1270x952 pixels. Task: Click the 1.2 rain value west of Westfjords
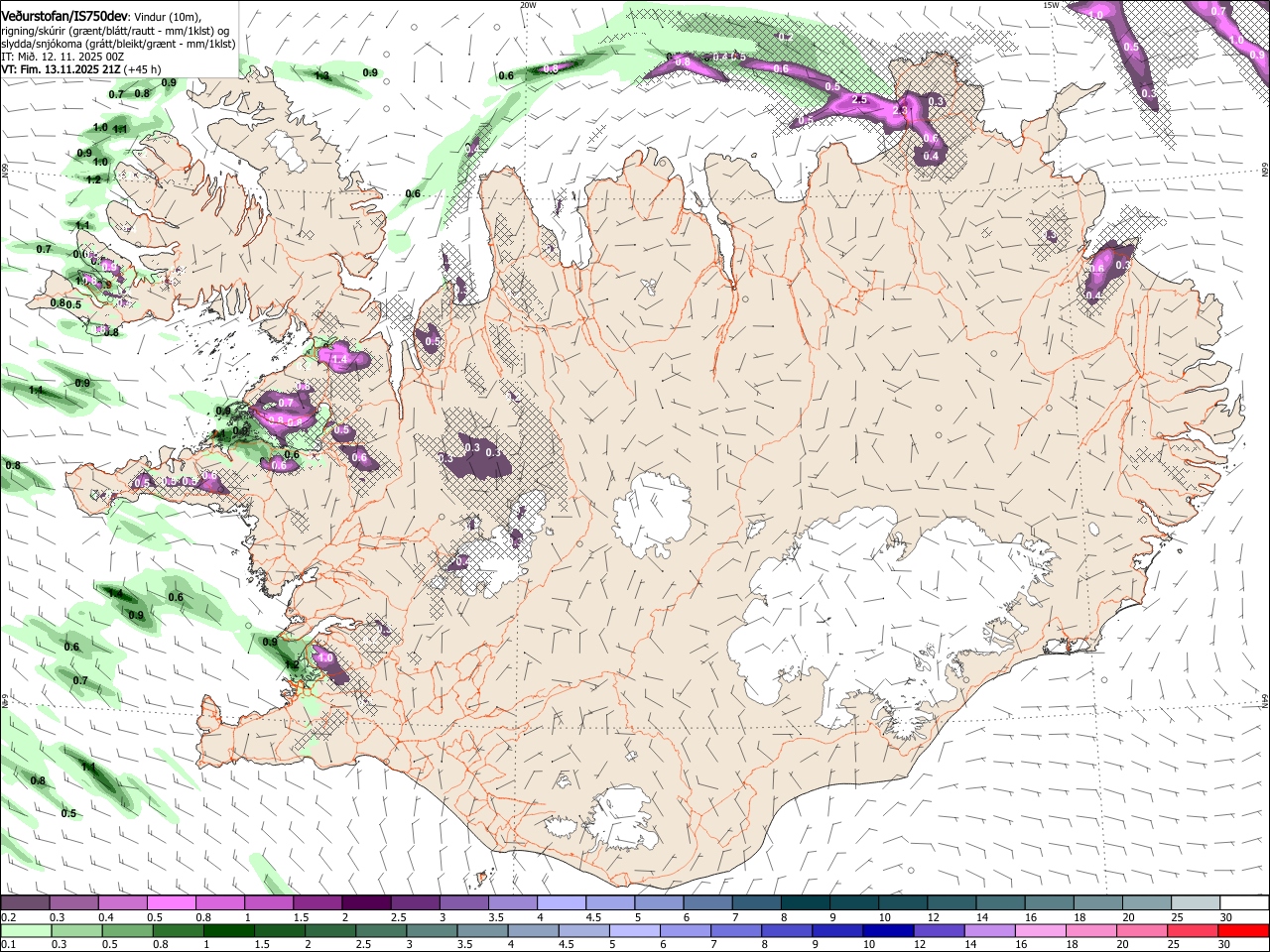coord(93,179)
